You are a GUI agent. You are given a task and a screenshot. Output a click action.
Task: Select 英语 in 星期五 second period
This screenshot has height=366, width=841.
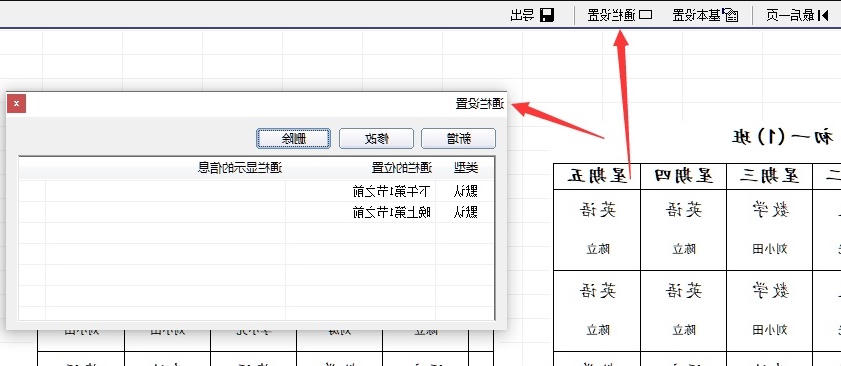click(597, 291)
